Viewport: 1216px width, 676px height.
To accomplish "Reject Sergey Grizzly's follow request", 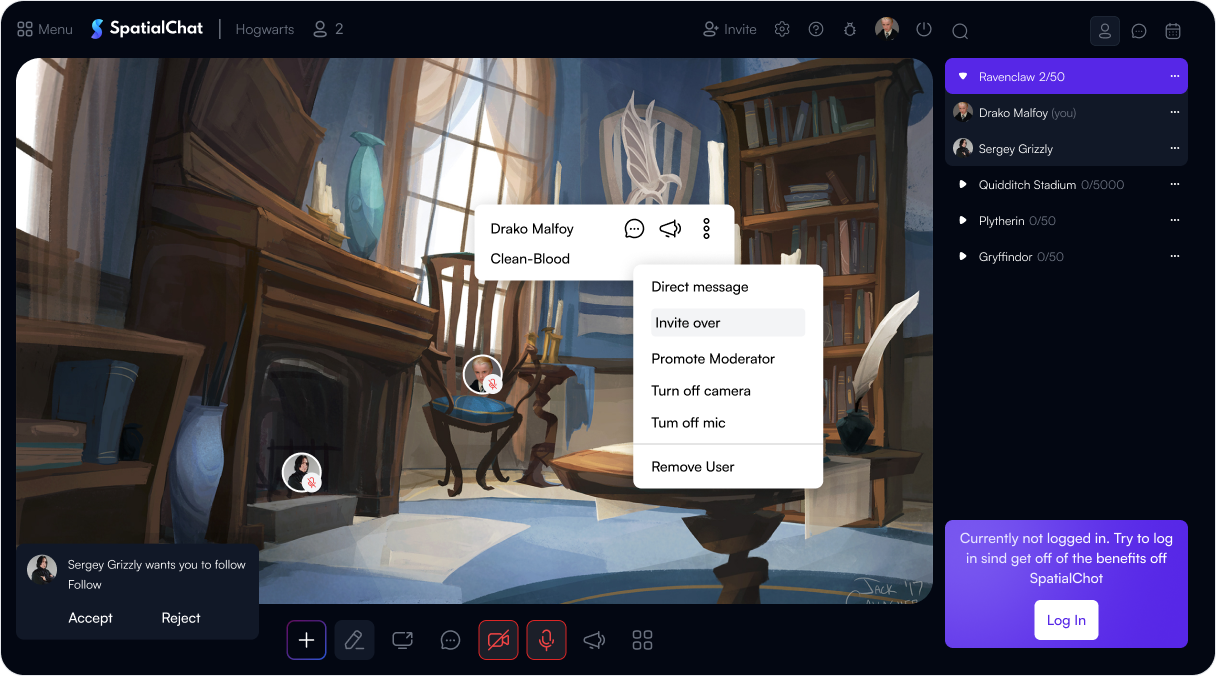I will 181,618.
